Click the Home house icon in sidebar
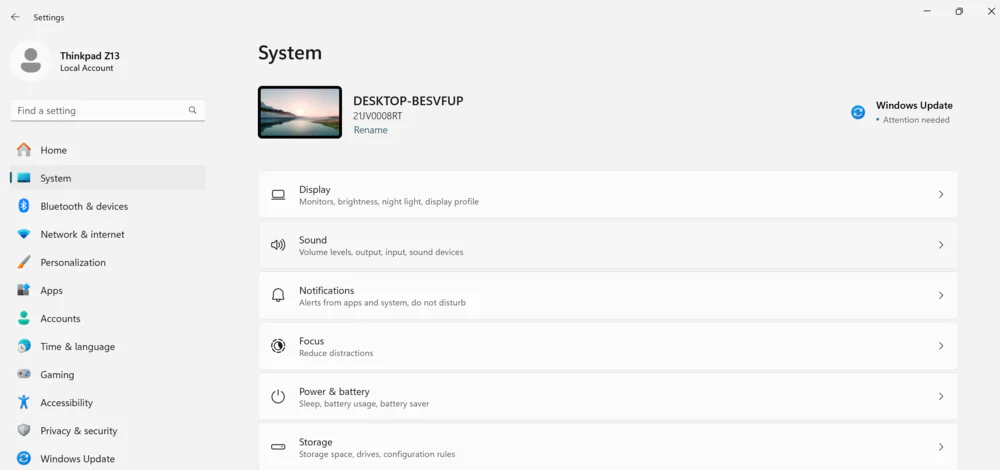This screenshot has width=1000, height=470. (x=24, y=150)
